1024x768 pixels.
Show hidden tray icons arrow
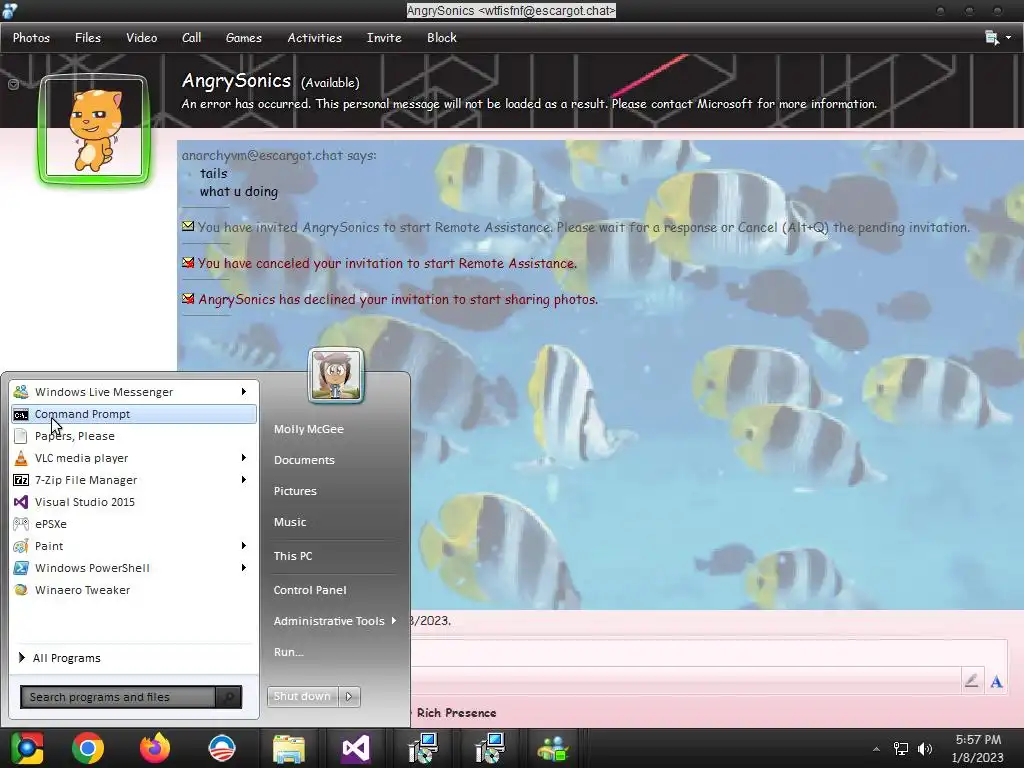[x=876, y=749]
